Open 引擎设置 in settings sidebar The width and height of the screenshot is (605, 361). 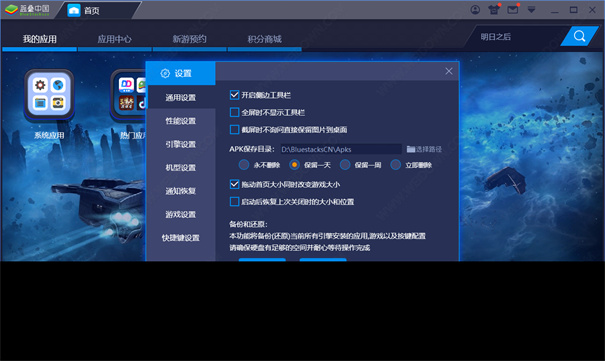181,144
